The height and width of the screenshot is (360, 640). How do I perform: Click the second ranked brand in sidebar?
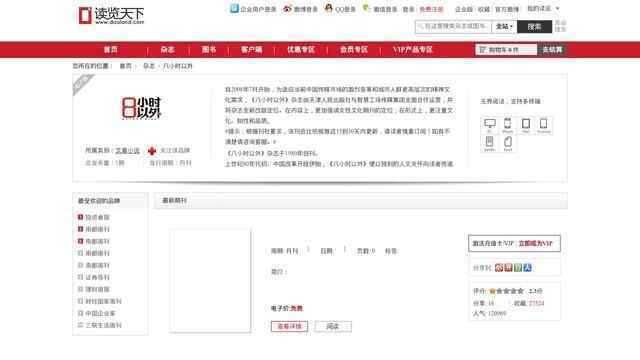[97, 229]
